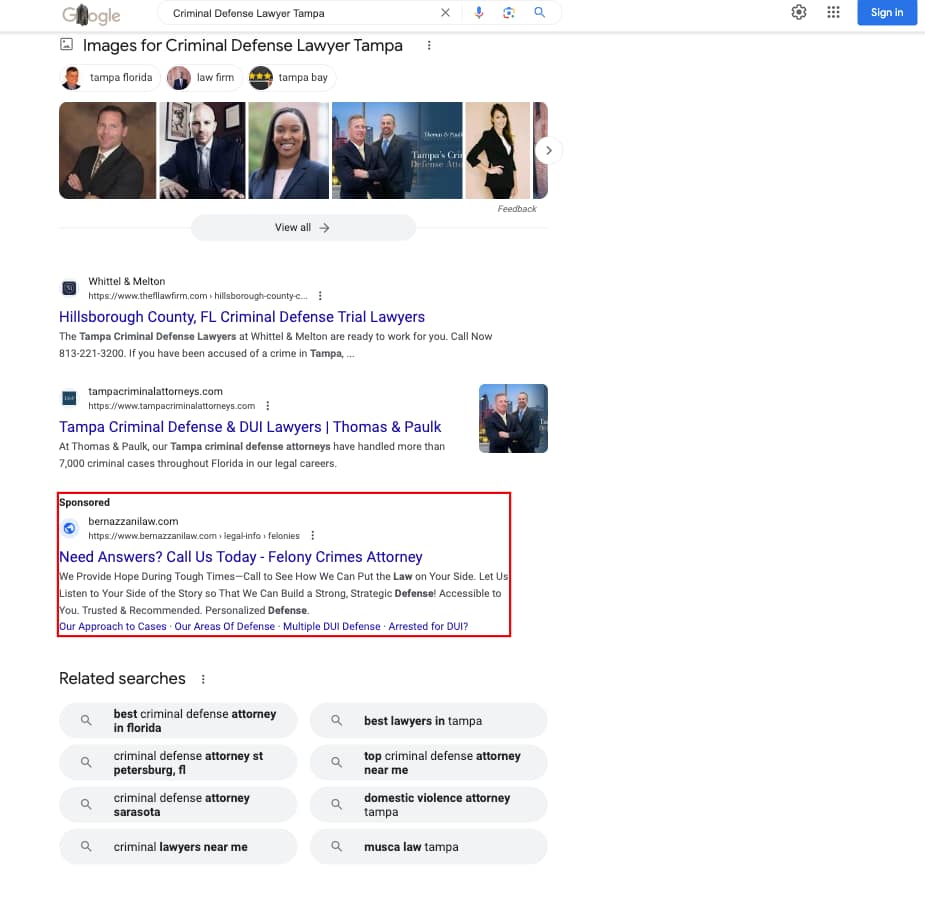Open Google apps grid
The image size is (925, 899).
click(x=833, y=12)
